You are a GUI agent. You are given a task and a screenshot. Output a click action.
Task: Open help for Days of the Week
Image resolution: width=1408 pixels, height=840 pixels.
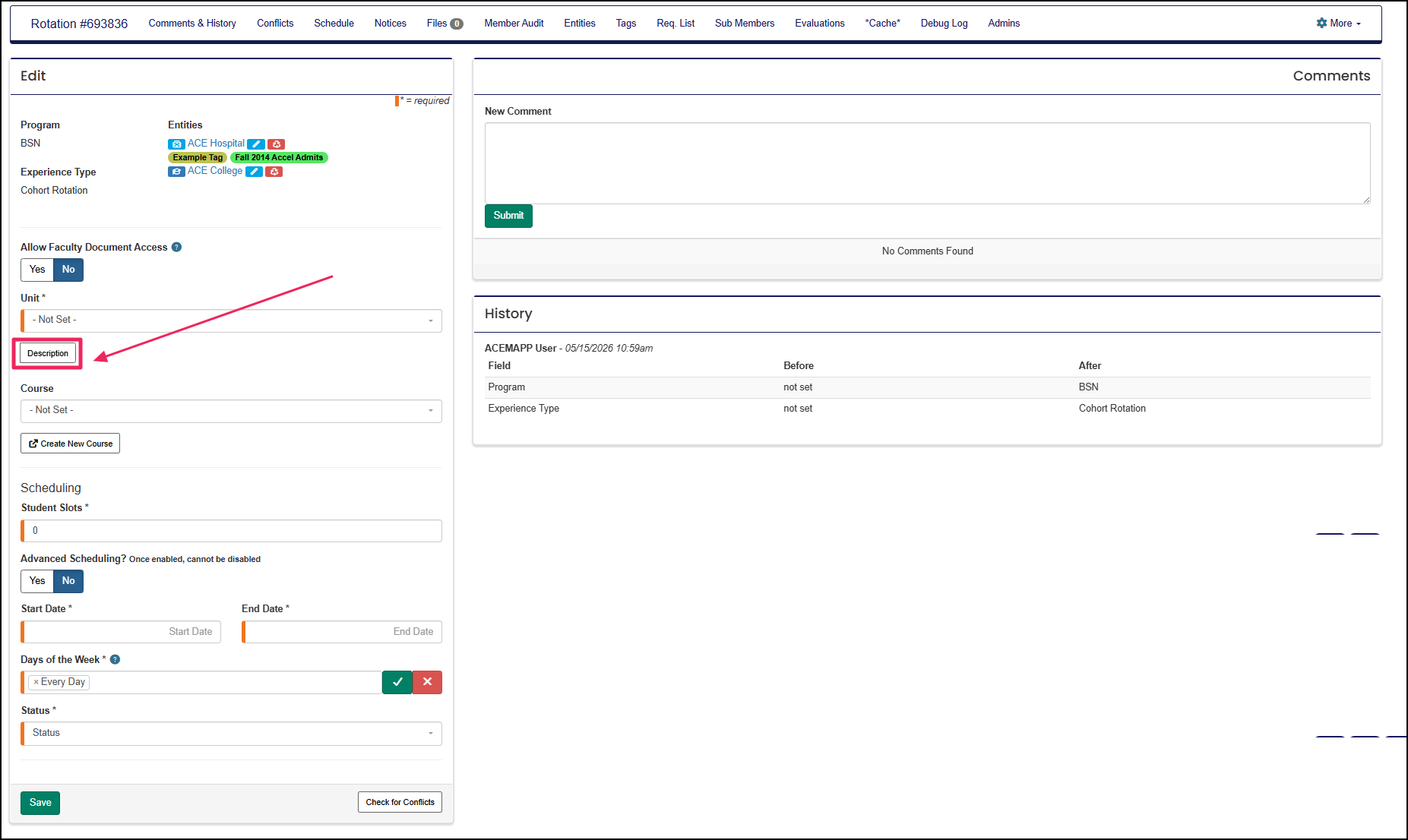click(x=115, y=659)
